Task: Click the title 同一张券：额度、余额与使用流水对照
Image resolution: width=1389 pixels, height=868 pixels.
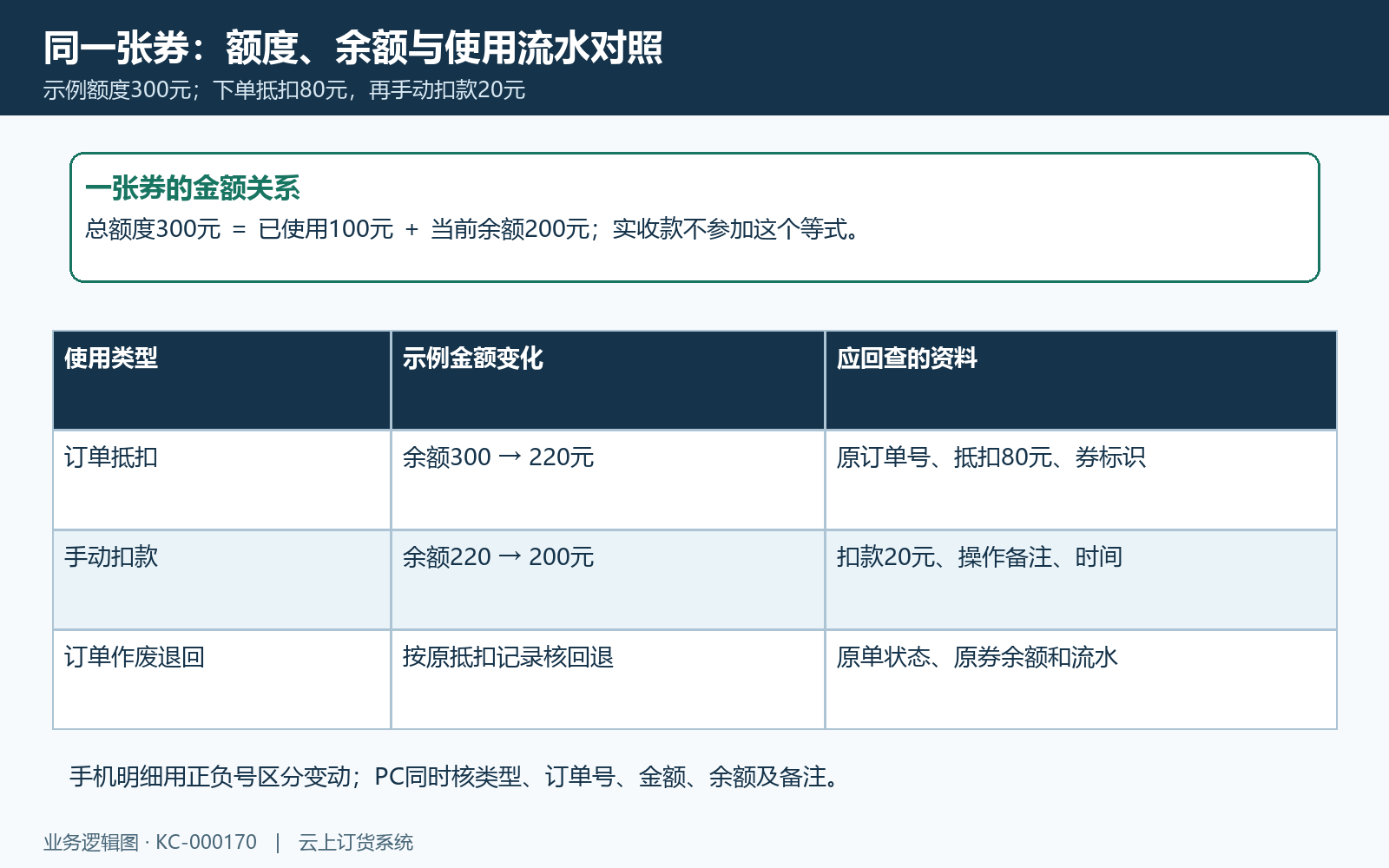Action: pyautogui.click(x=353, y=48)
